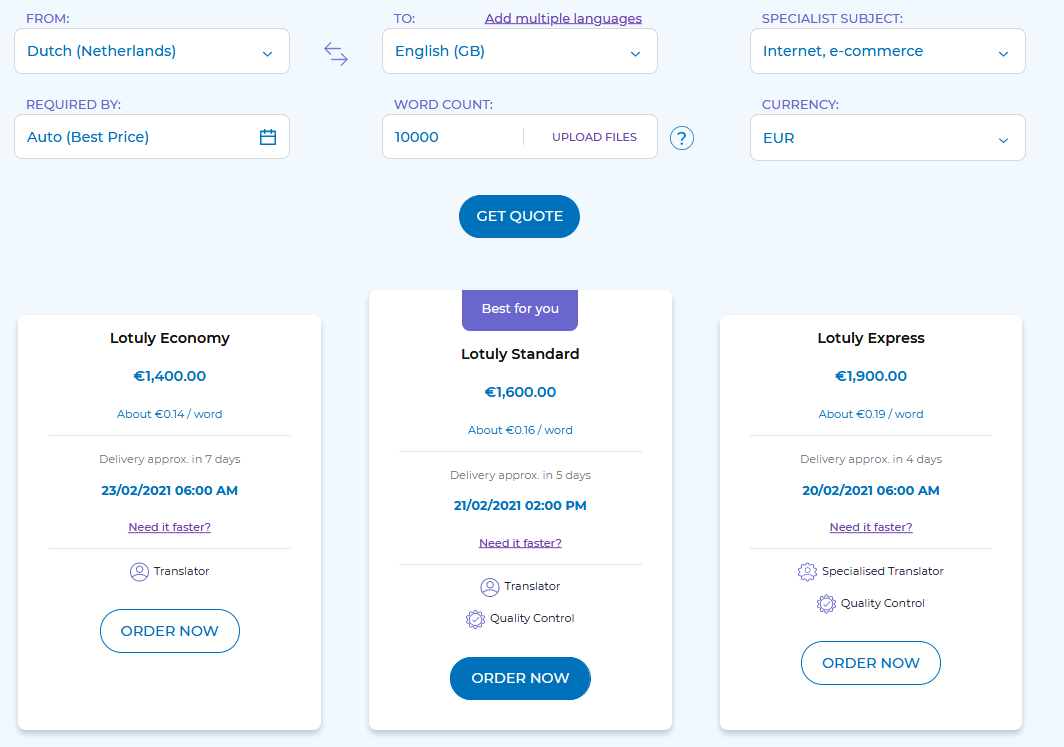Open From language dropdown Dutch (Netherlands)
This screenshot has height=747, width=1064.
(152, 51)
